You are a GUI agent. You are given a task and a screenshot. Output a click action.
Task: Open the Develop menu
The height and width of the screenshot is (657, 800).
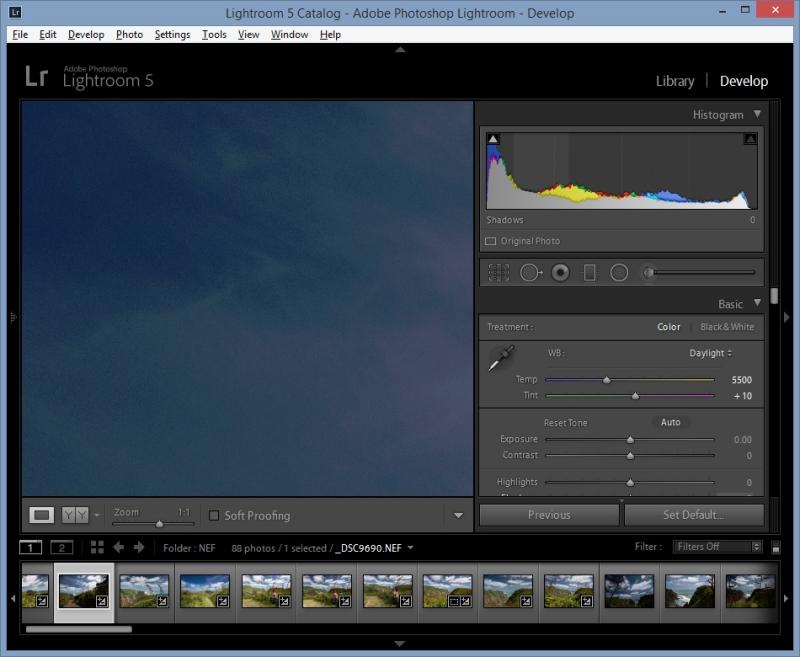click(x=86, y=35)
